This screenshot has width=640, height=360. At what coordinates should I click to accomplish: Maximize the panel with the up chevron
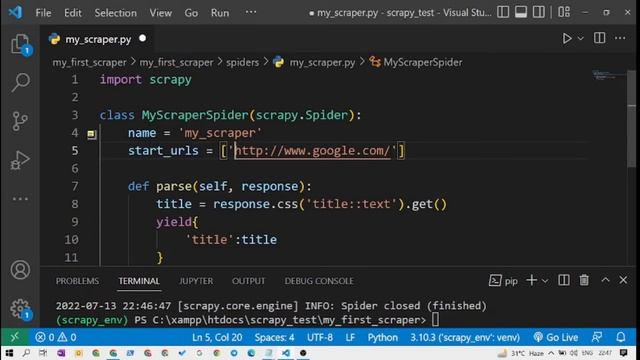pos(605,280)
